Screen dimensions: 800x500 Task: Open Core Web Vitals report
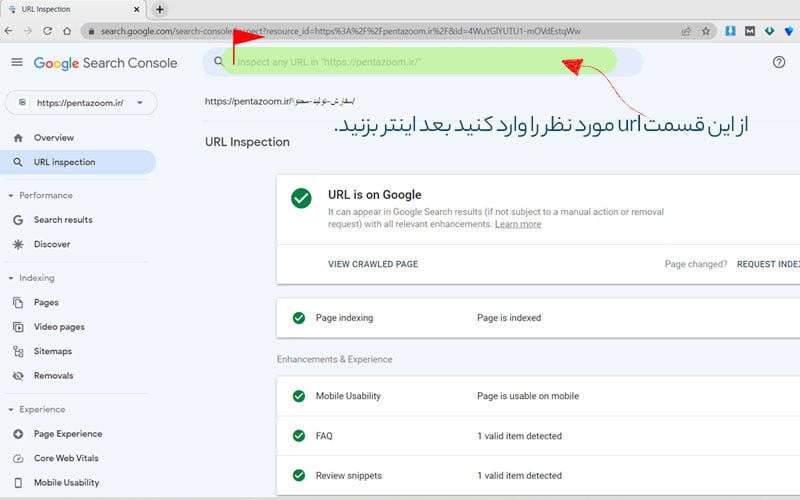66,459
